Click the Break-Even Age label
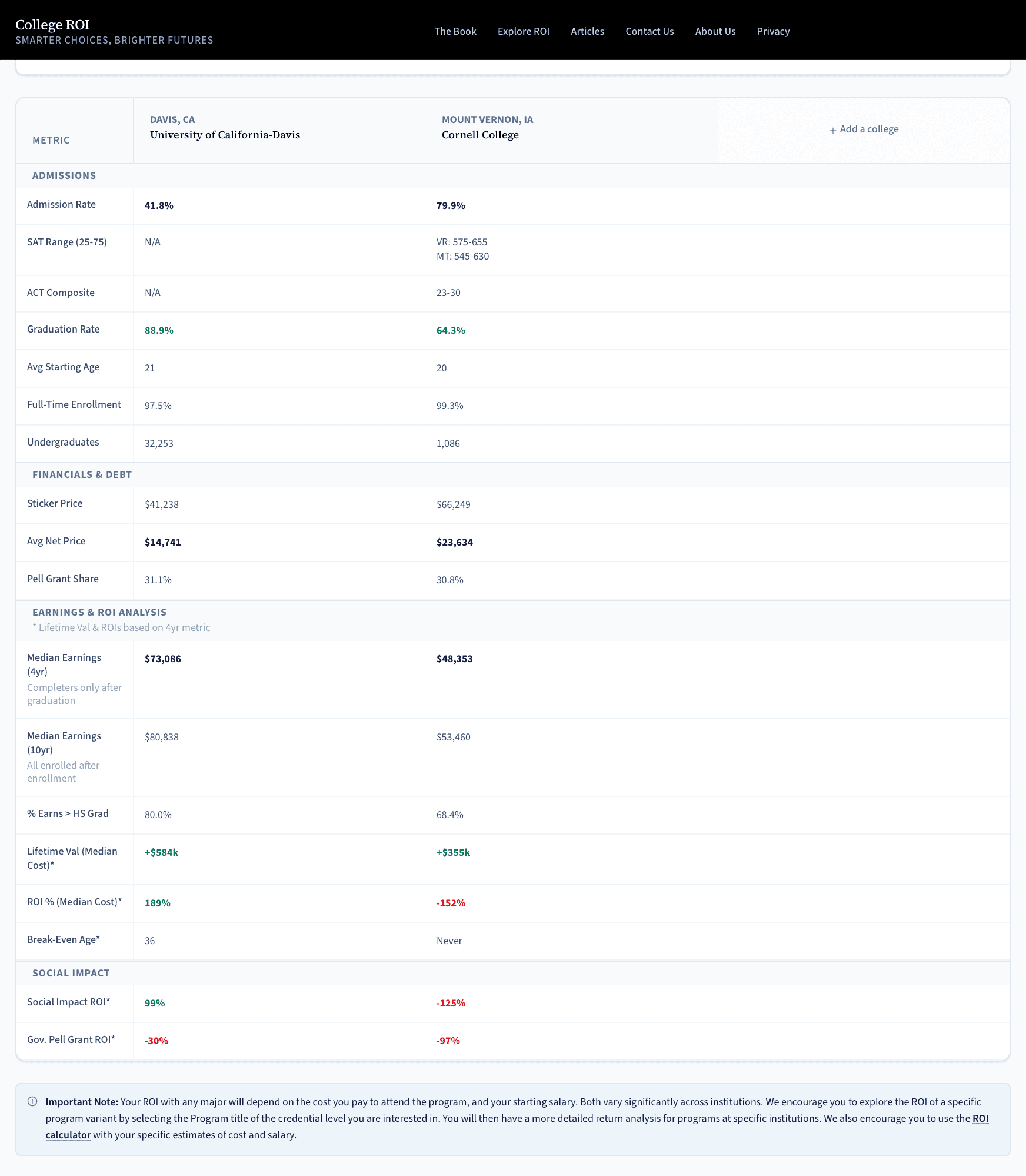 pyautogui.click(x=64, y=939)
